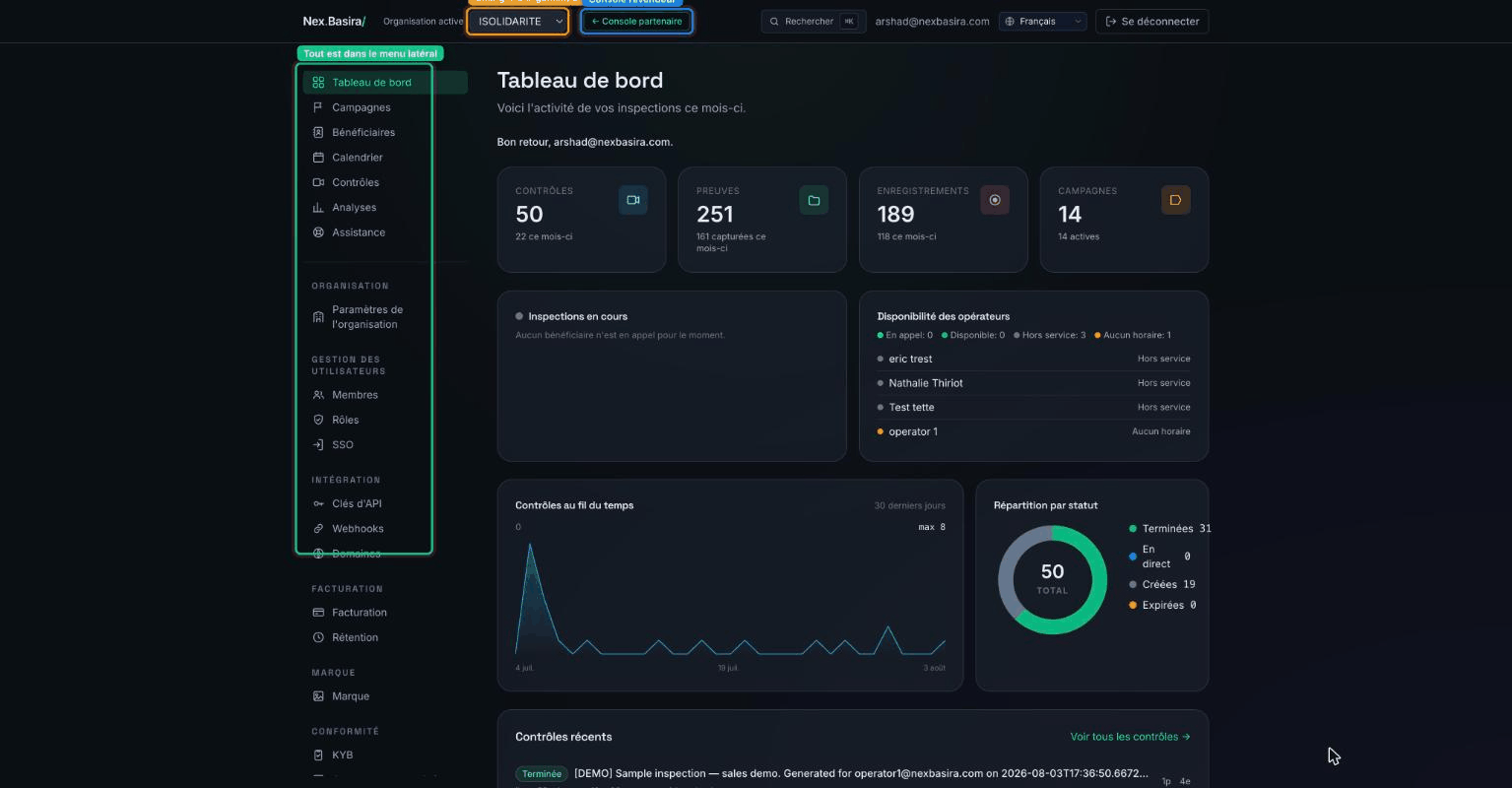Click the Rôles shield icon
Screen dimensions: 1512x788
coord(318,420)
